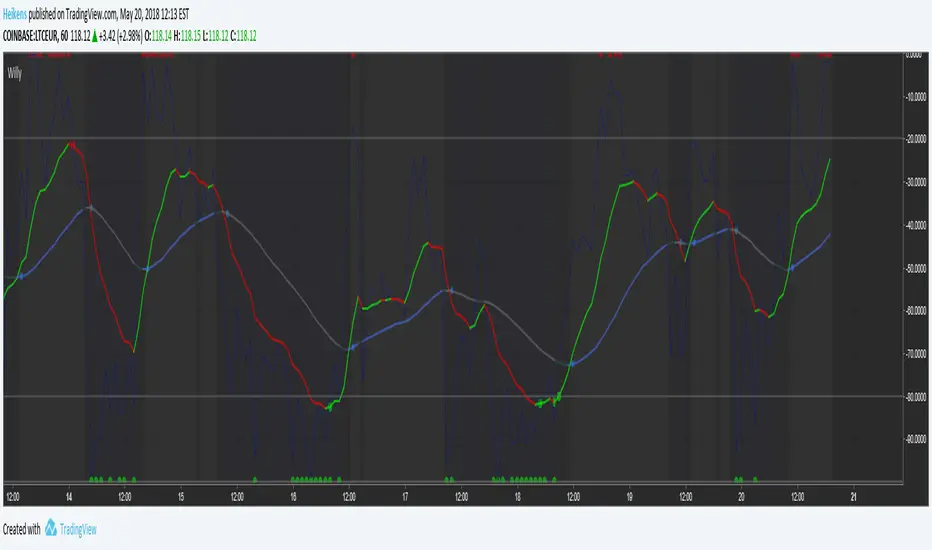932x550 pixels.
Task: Click date label 14 on time axis
Action: click(x=69, y=496)
